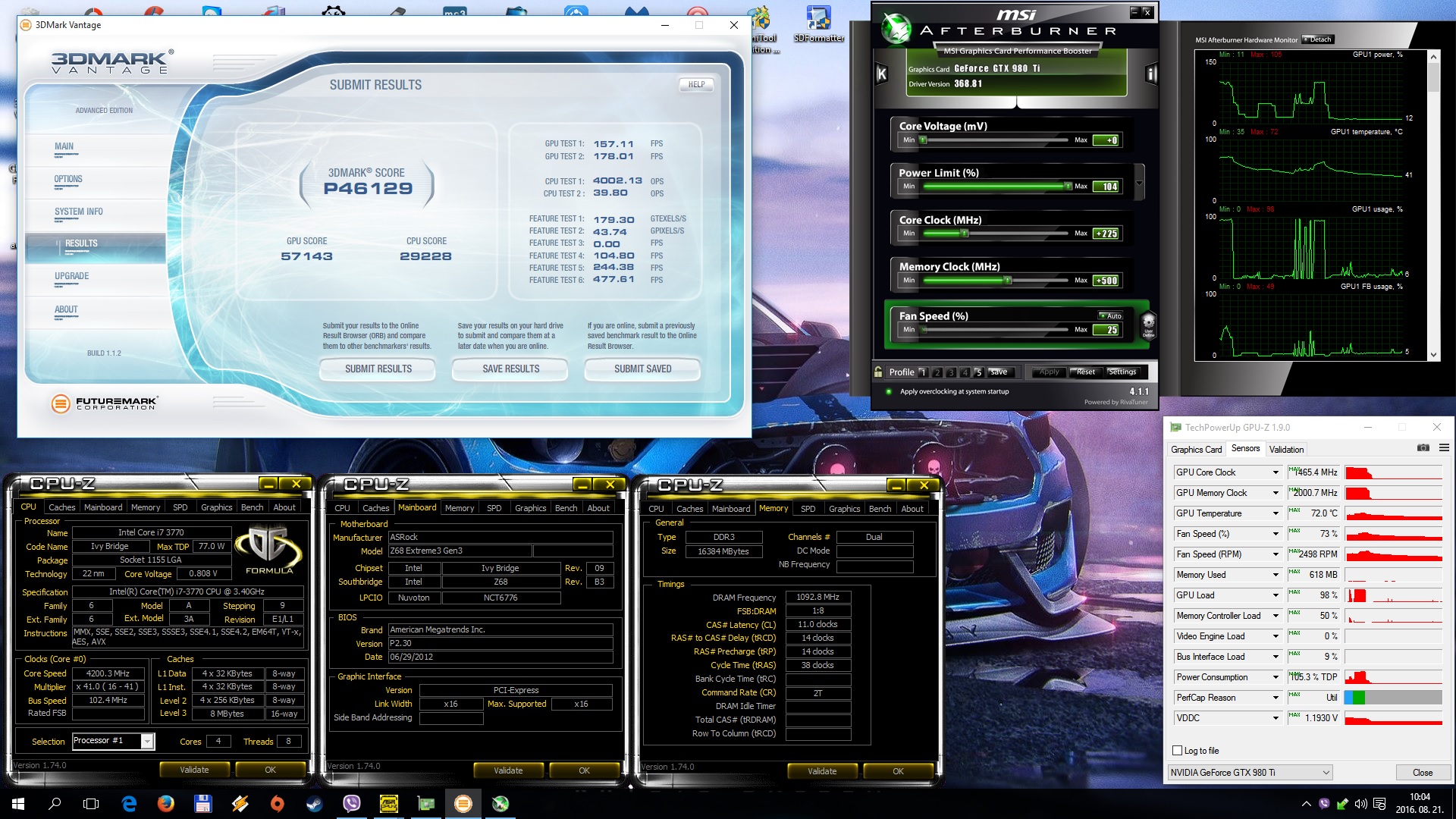Click SUBMIT SAVED button in 3DMark

point(642,369)
